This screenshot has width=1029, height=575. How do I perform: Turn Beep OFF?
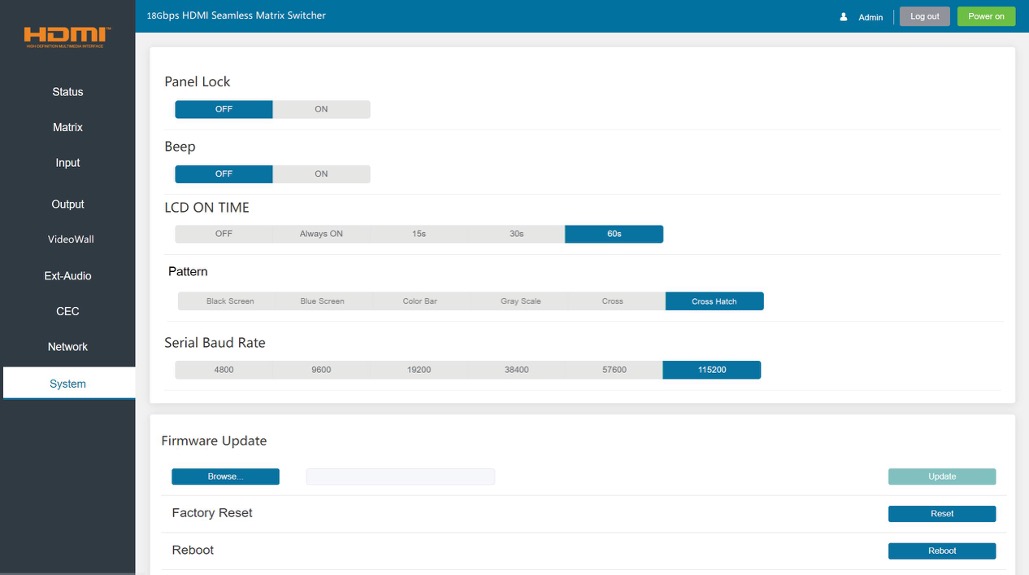point(224,174)
